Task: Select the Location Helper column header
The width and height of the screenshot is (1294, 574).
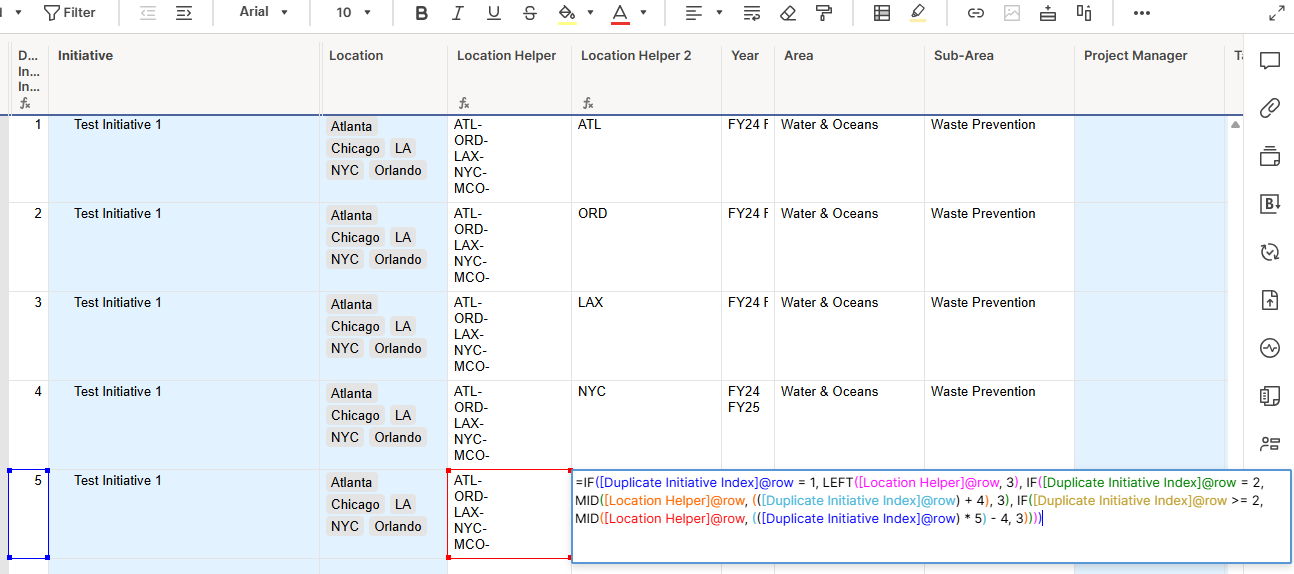Action: tap(510, 78)
